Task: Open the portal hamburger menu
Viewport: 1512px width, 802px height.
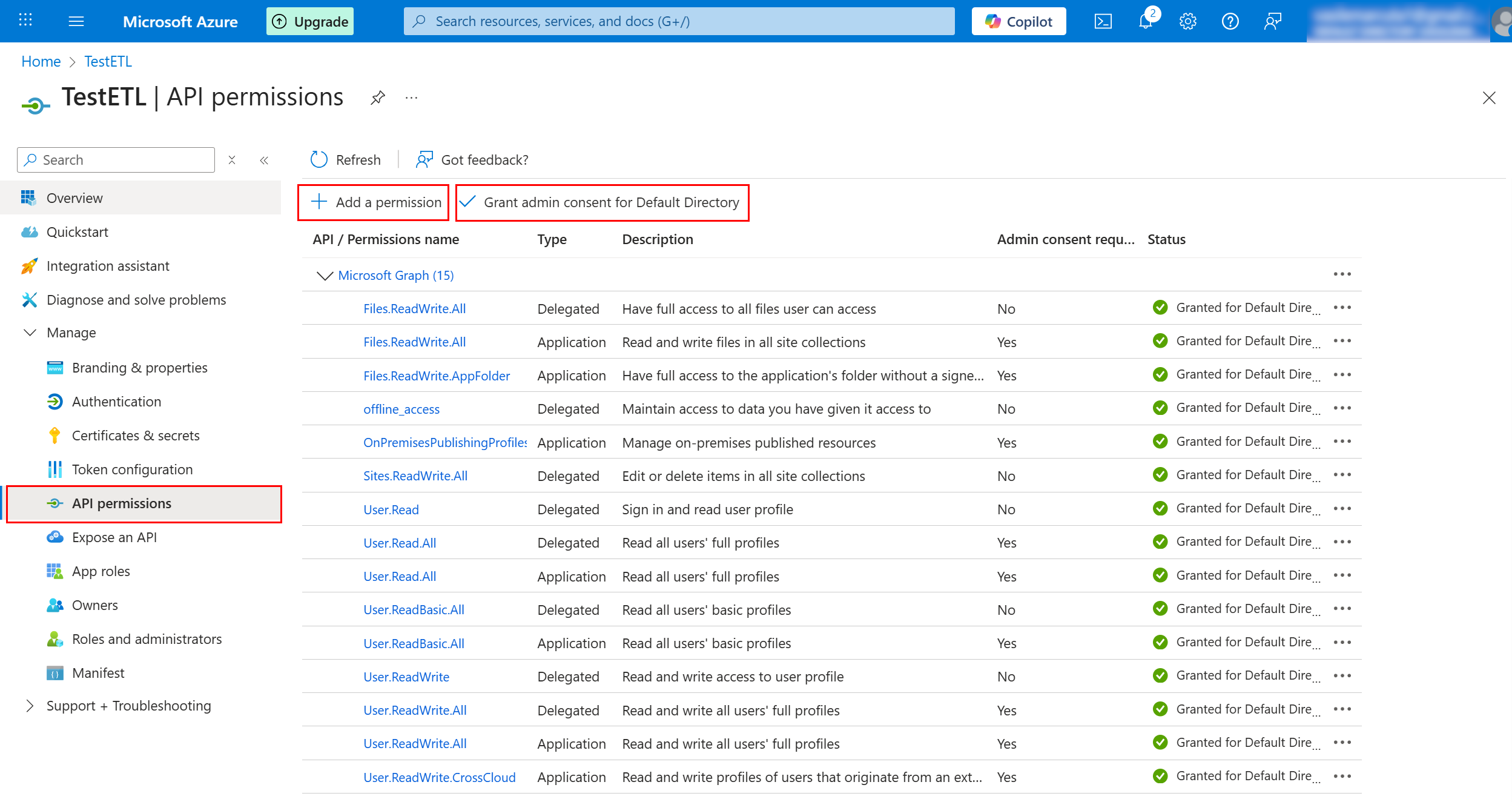Action: point(76,22)
